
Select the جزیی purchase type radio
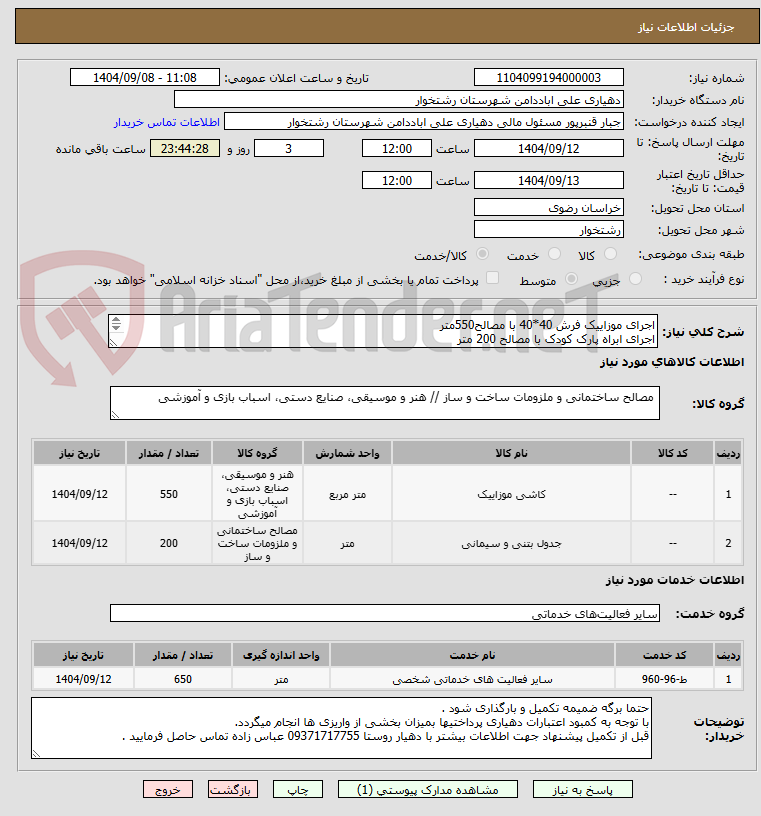tap(635, 279)
